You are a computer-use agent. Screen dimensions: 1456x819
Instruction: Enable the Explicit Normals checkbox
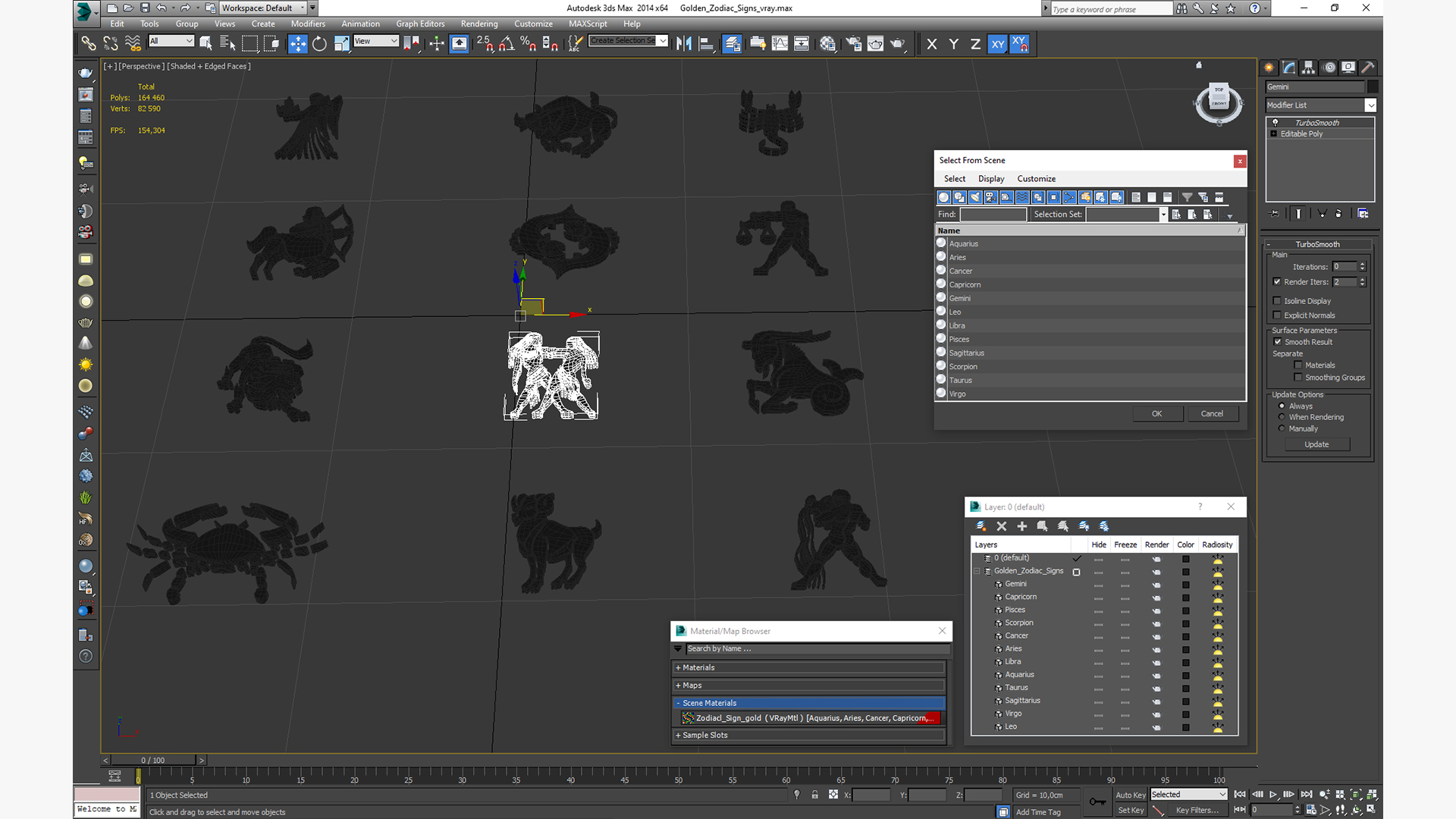pos(1277,315)
